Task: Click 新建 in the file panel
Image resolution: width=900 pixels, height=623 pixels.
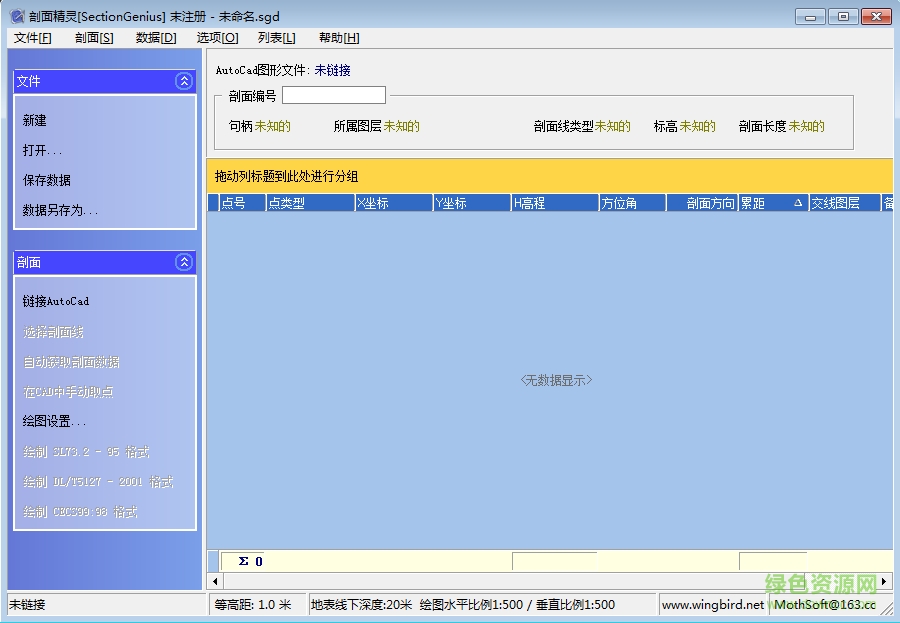Action: [35, 120]
